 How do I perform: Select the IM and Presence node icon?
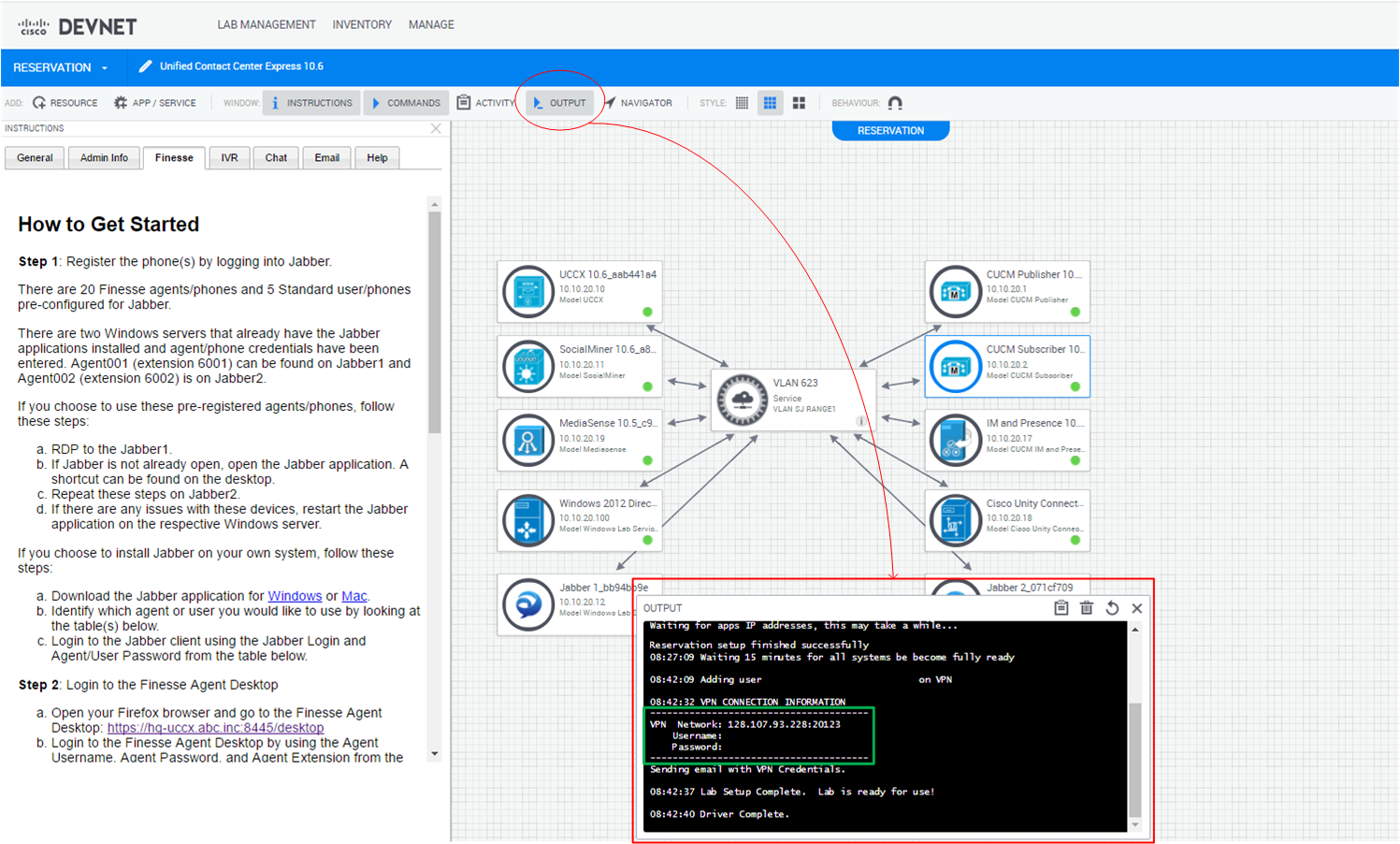[x=956, y=440]
